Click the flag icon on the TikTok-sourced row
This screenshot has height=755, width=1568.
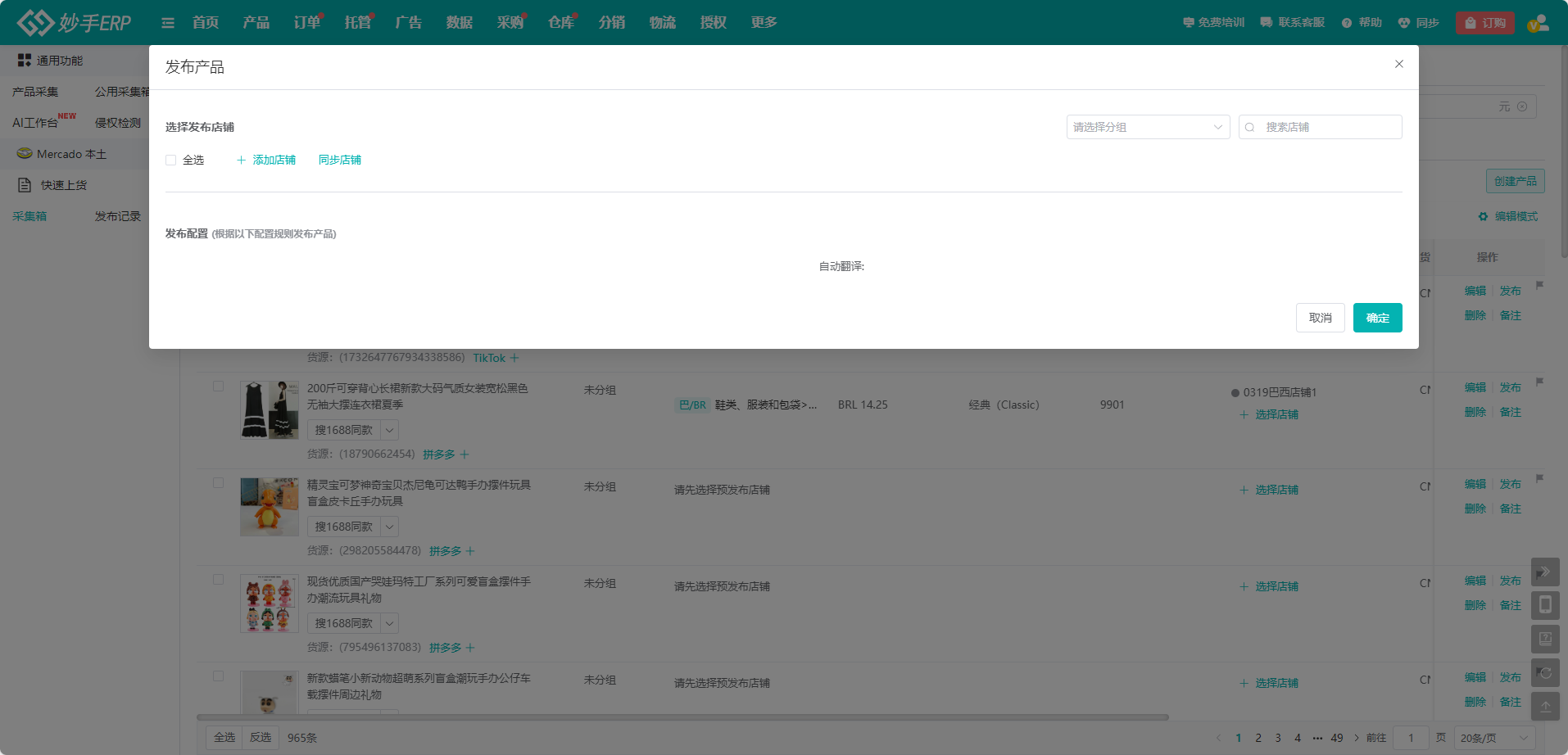click(1539, 285)
